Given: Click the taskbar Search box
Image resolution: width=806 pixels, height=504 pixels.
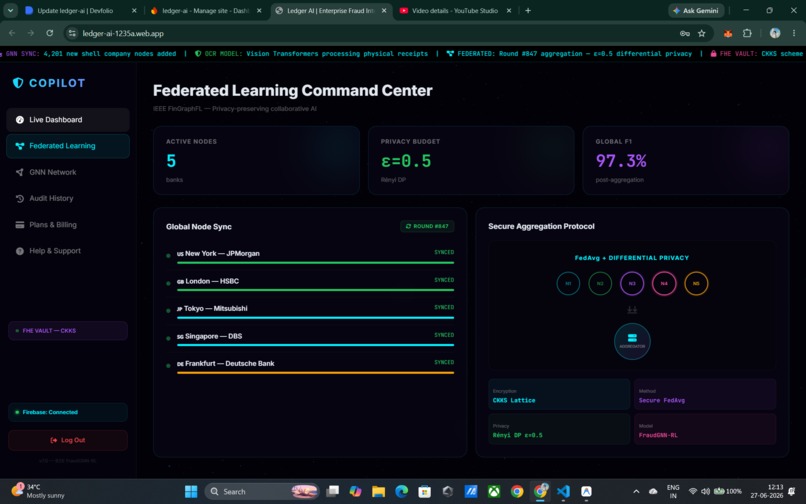Looking at the screenshot, I should (262, 492).
